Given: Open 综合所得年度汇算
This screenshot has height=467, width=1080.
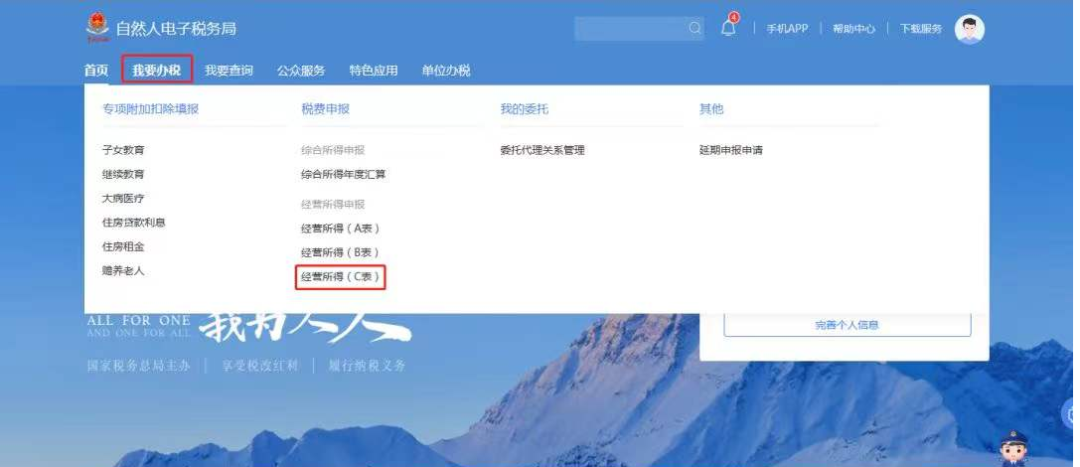Looking at the screenshot, I should [x=343, y=174].
